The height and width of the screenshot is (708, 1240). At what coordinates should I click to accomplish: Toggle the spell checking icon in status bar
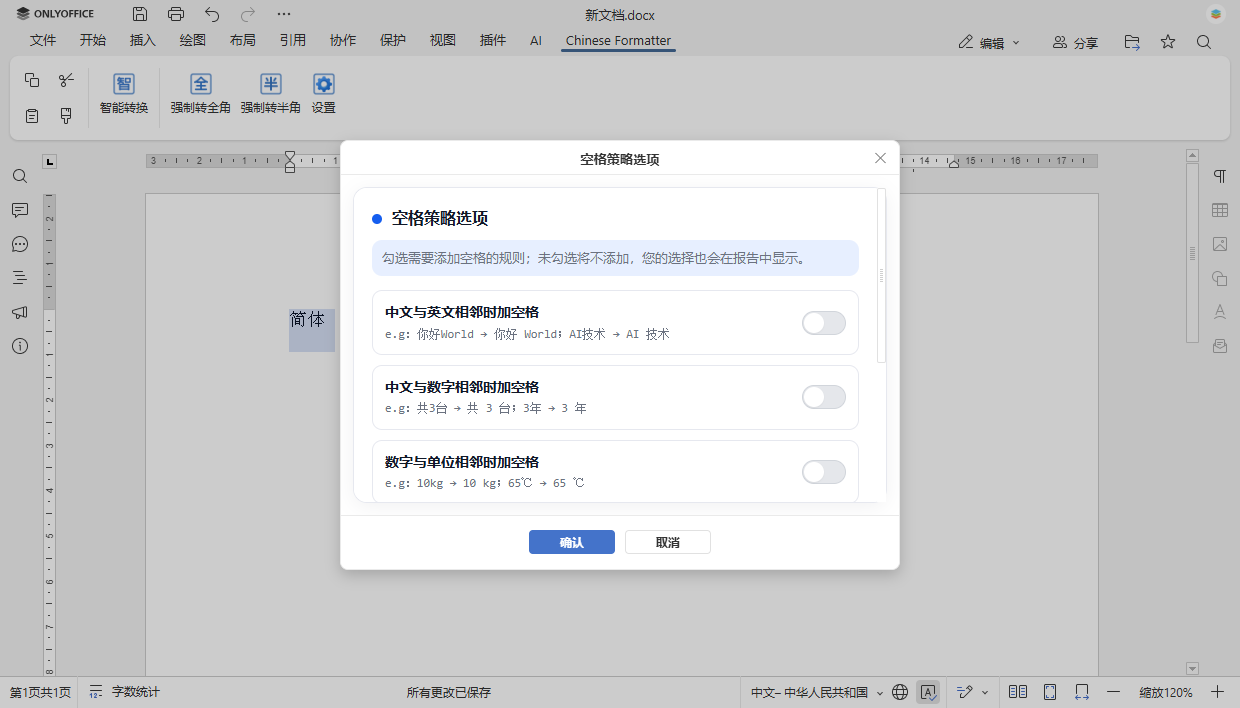(929, 692)
